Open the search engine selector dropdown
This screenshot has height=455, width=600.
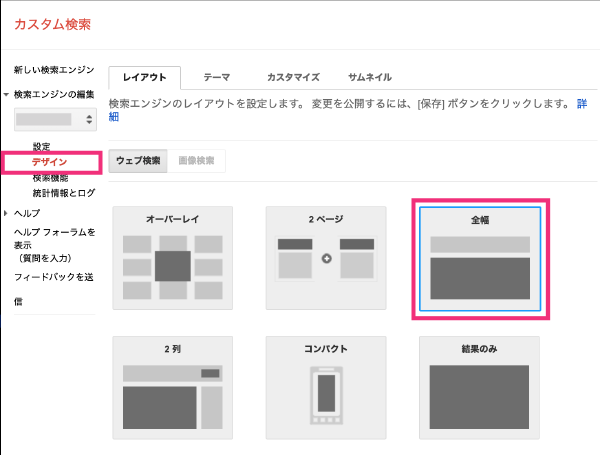pos(55,120)
